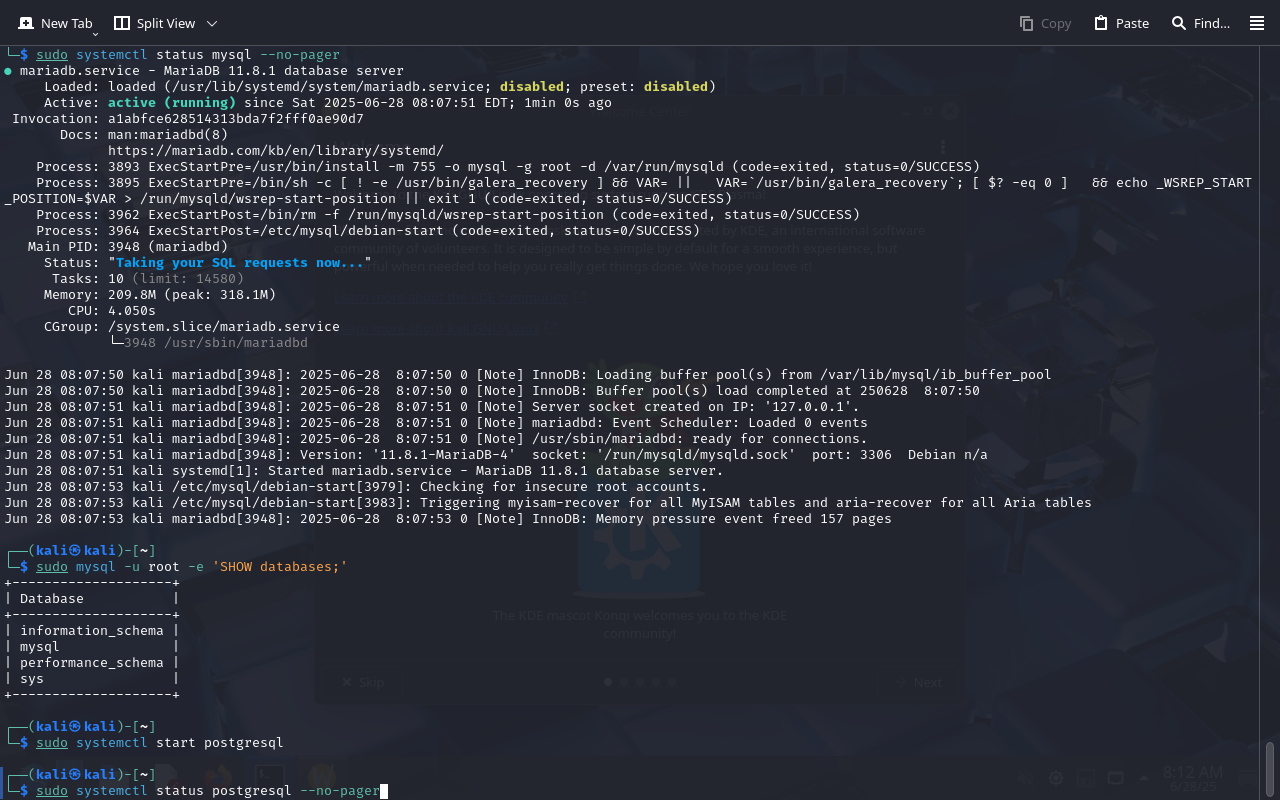
Task: Open the Split View dropdown menu
Action: [211, 23]
